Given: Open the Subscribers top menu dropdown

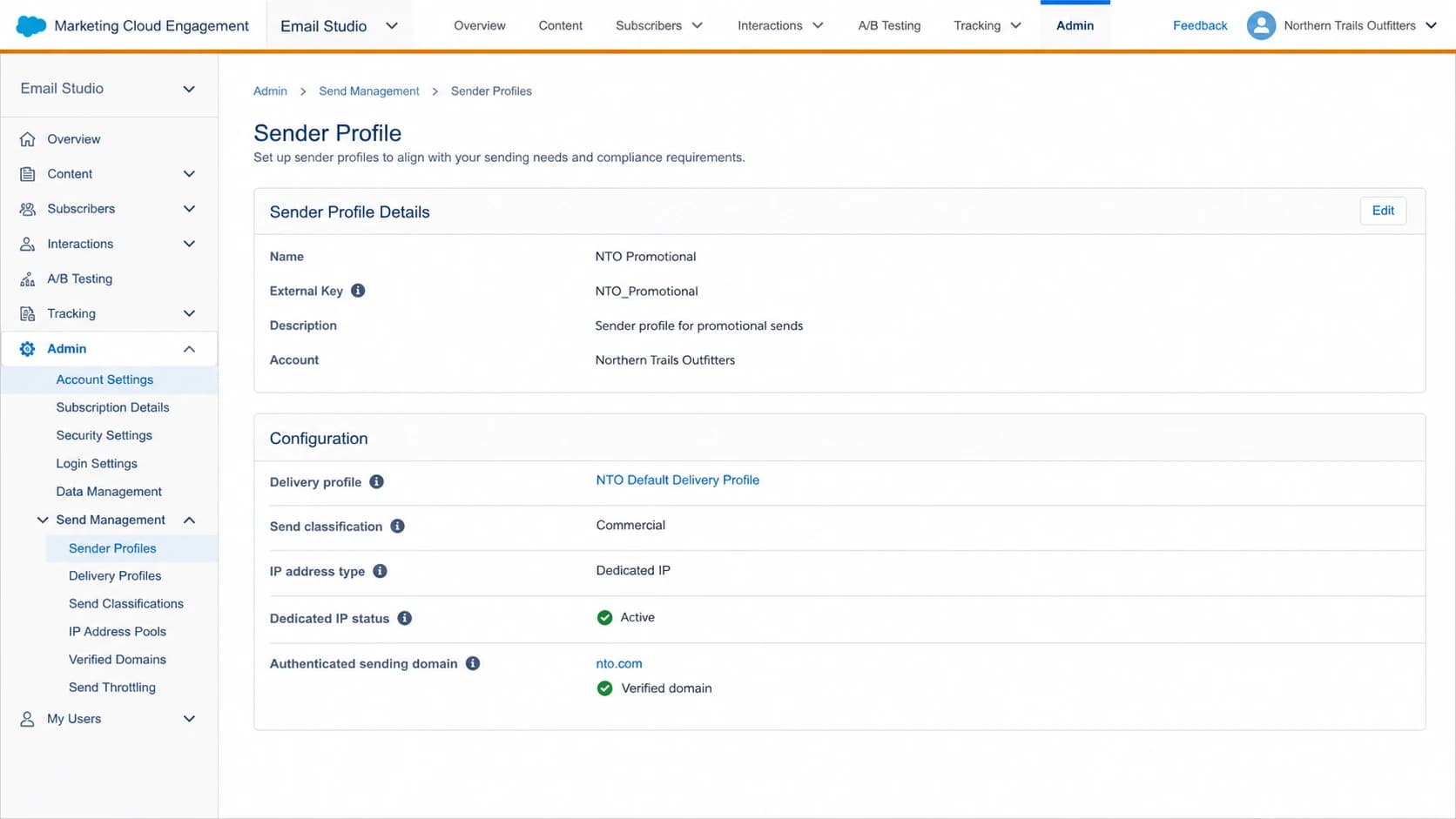Looking at the screenshot, I should pos(698,26).
